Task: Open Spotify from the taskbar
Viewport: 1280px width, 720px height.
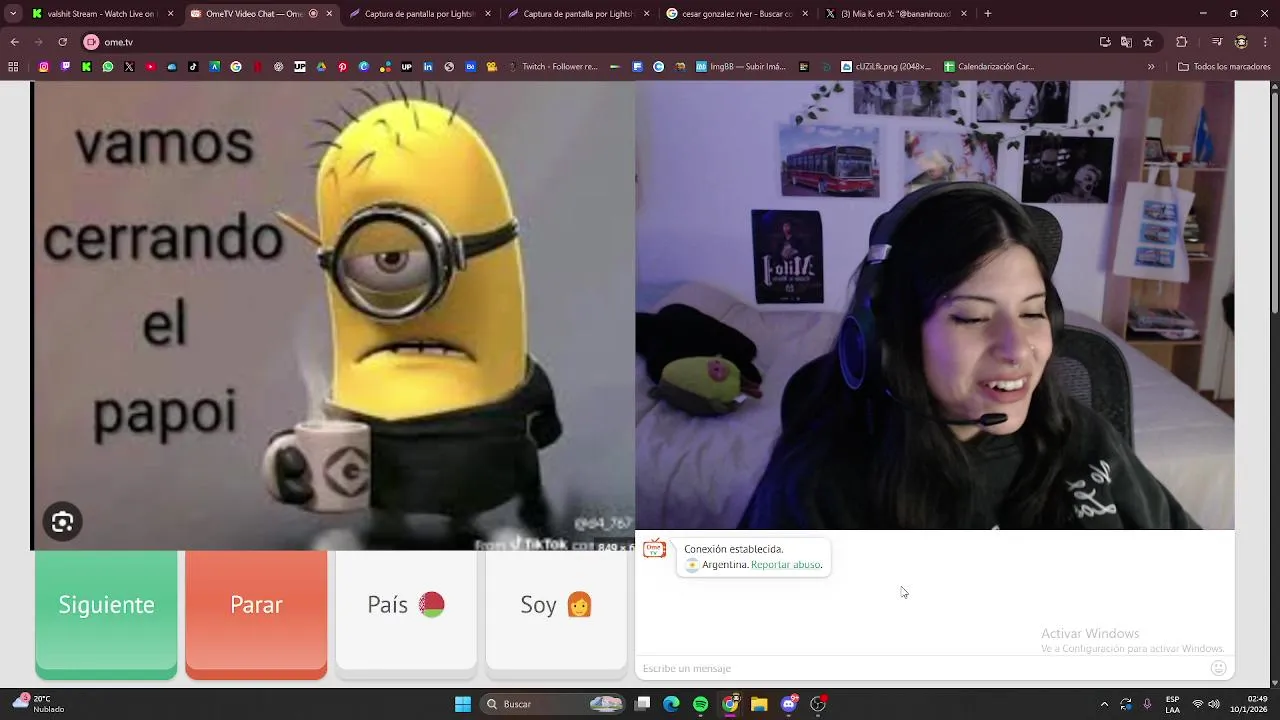Action: pyautogui.click(x=700, y=704)
